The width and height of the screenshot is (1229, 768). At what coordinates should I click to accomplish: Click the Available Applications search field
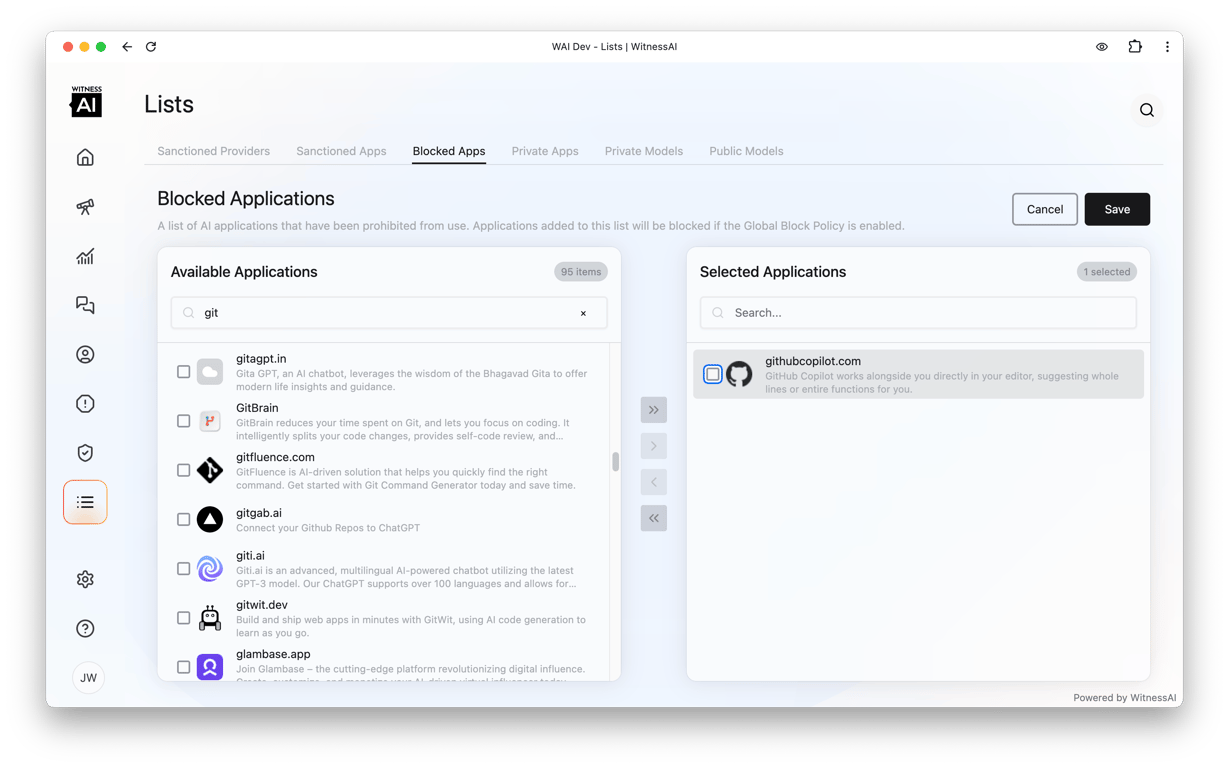click(389, 313)
